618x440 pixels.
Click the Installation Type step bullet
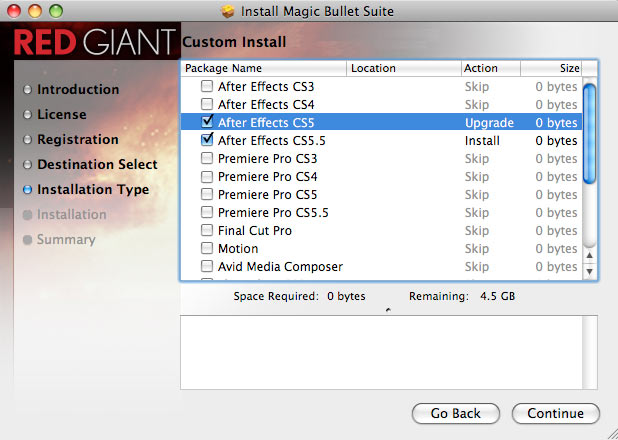pyautogui.click(x=27, y=190)
